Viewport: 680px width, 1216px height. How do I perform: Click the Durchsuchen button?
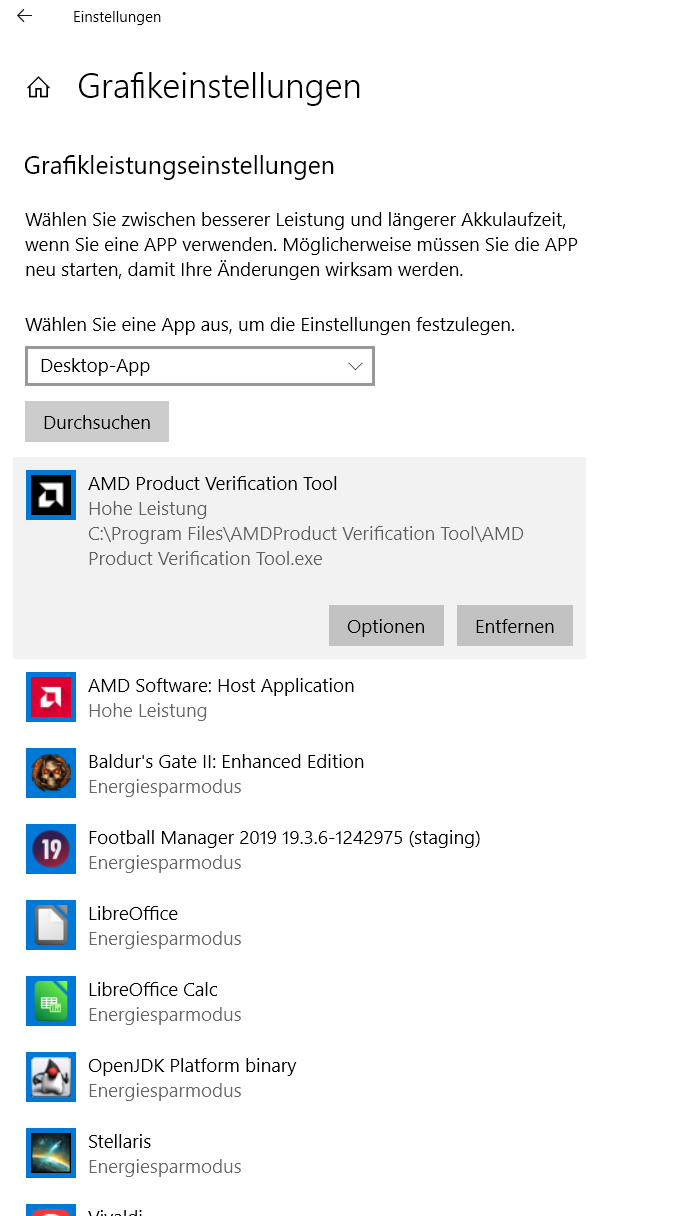(97, 422)
